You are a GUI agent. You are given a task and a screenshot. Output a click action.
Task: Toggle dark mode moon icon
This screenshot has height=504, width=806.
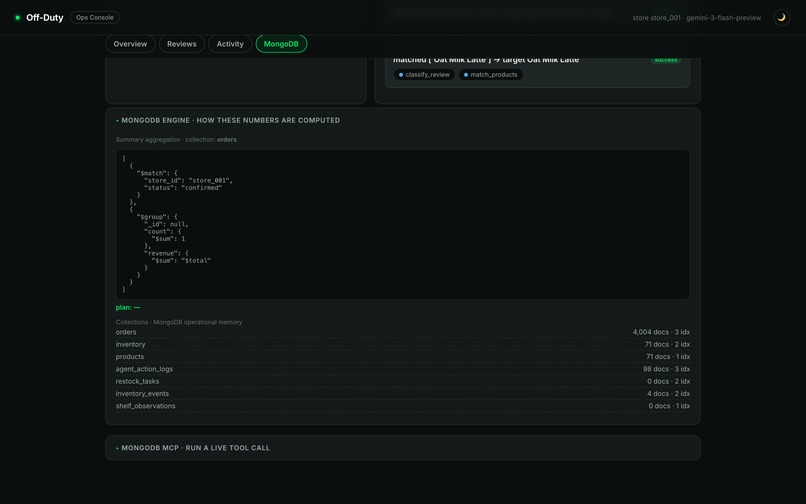point(781,17)
